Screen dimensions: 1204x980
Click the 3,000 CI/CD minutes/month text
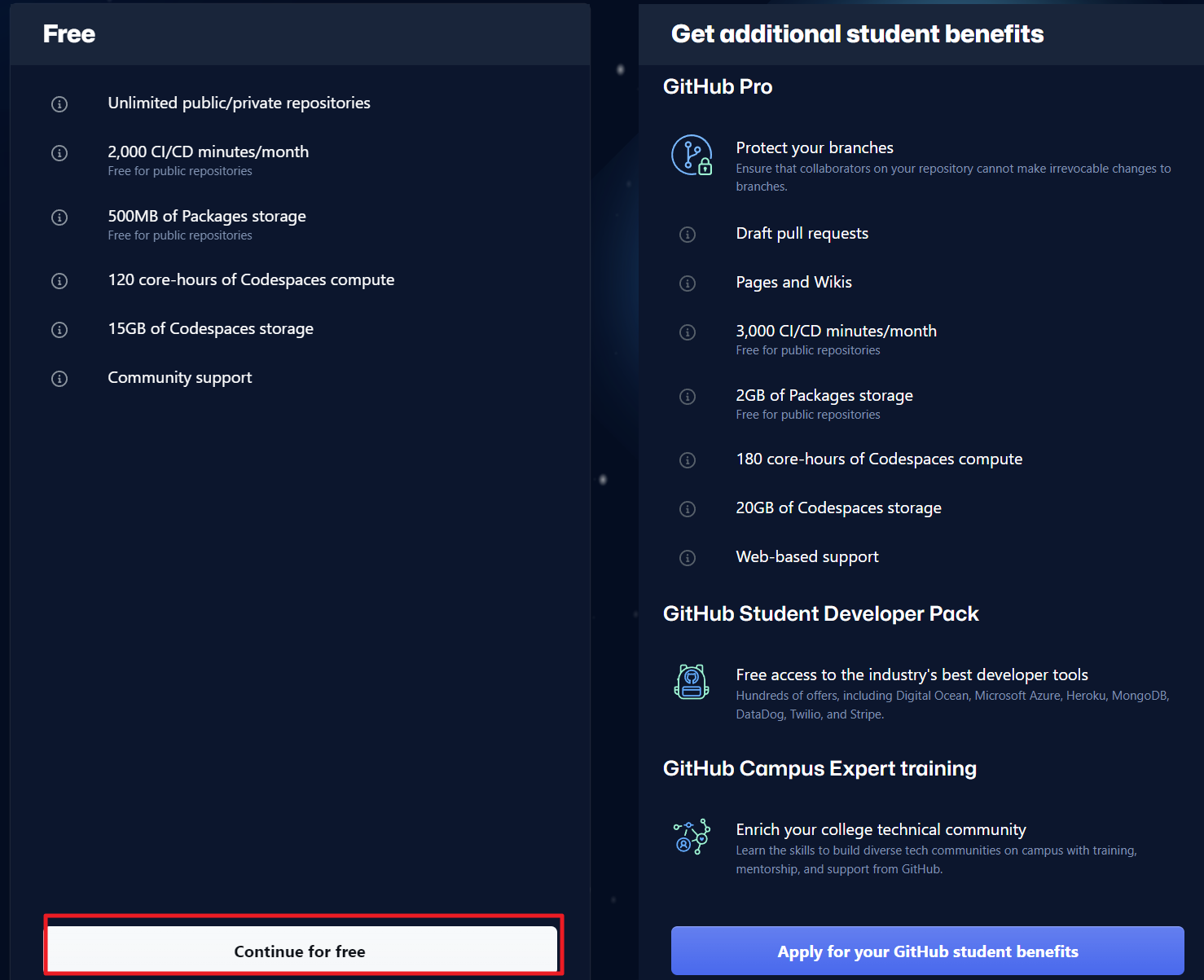point(837,331)
